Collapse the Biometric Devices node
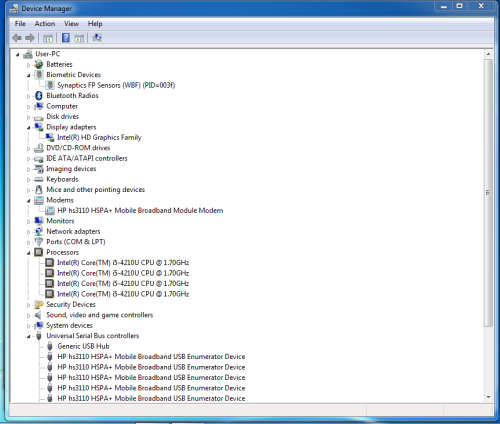The height and width of the screenshot is (424, 500). 29,75
